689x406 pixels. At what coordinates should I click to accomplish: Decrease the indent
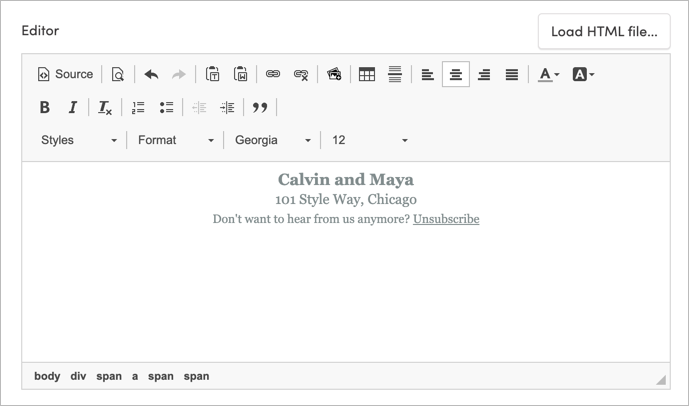coord(199,107)
